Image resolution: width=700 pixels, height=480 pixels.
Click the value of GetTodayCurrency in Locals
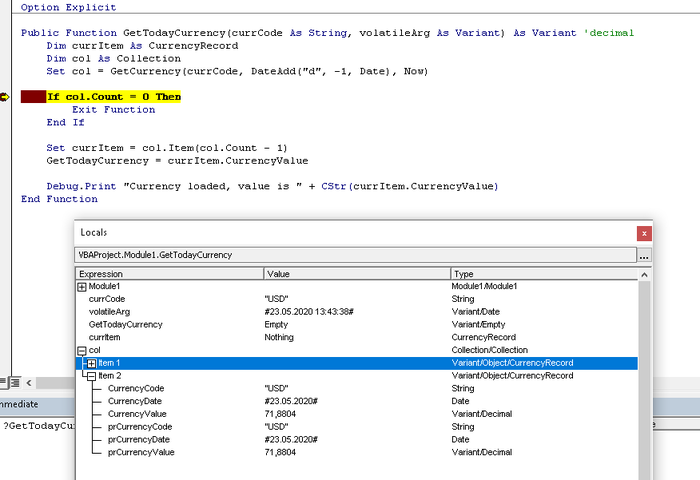coord(277,325)
